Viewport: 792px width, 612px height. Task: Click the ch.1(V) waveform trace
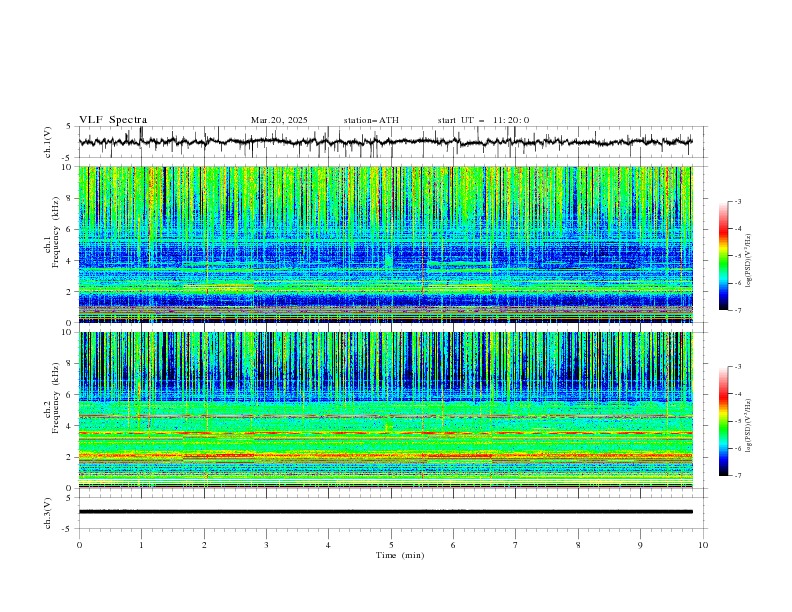385,142
